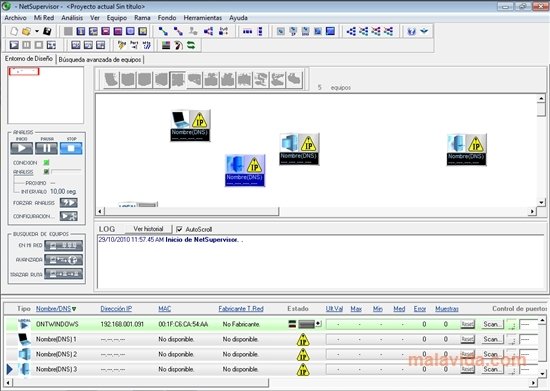The height and width of the screenshot is (391, 550).
Task: Open the dropdown arrow beside the folder icon
Action: [36, 31]
